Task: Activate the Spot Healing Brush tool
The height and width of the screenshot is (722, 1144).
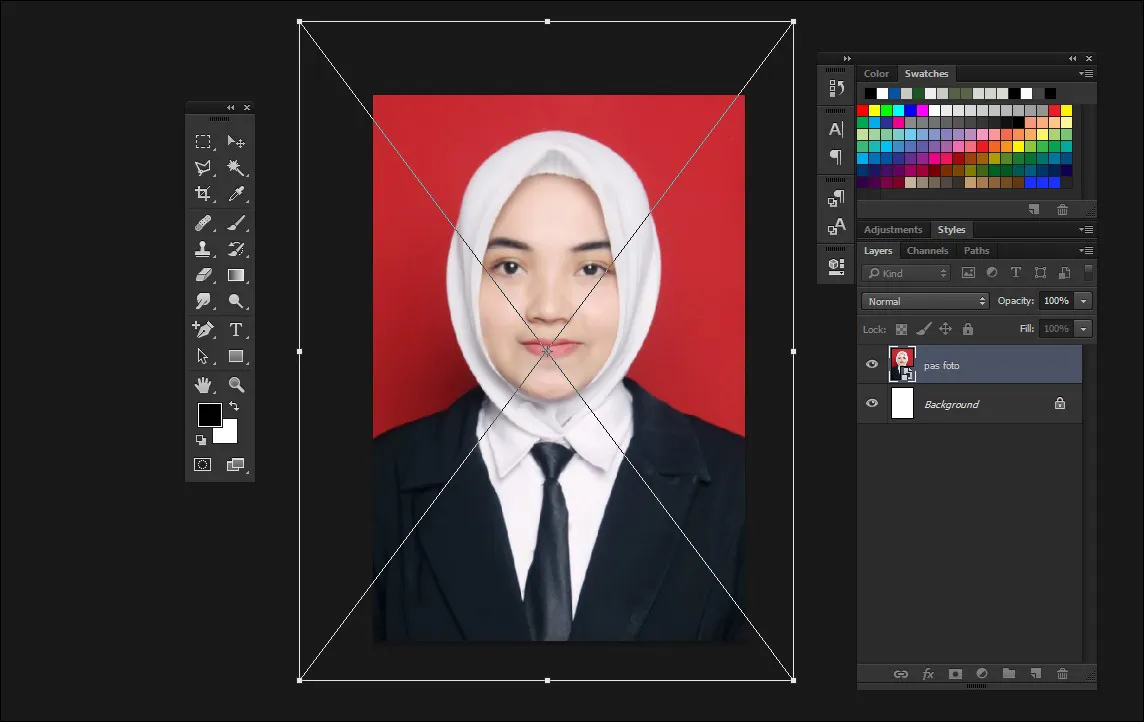Action: tap(204, 222)
